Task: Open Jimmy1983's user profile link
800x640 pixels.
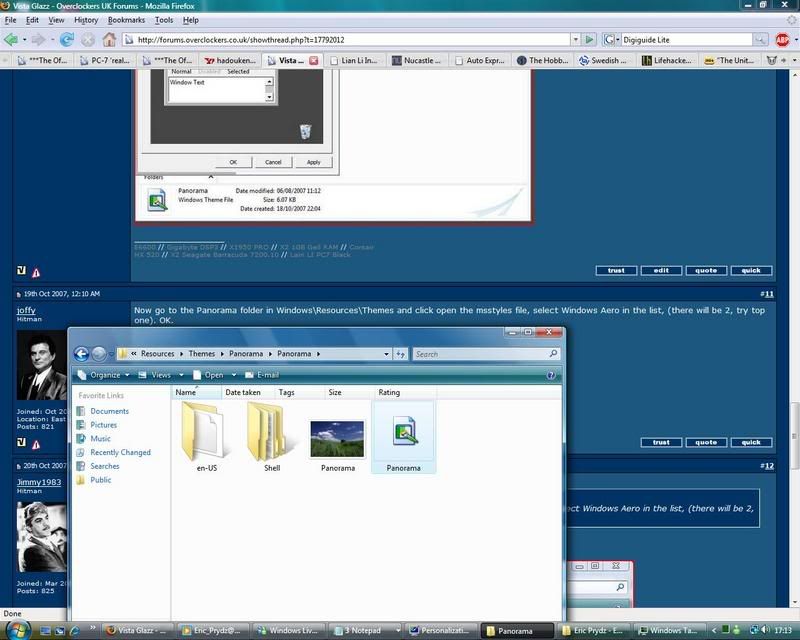Action: click(x=39, y=482)
